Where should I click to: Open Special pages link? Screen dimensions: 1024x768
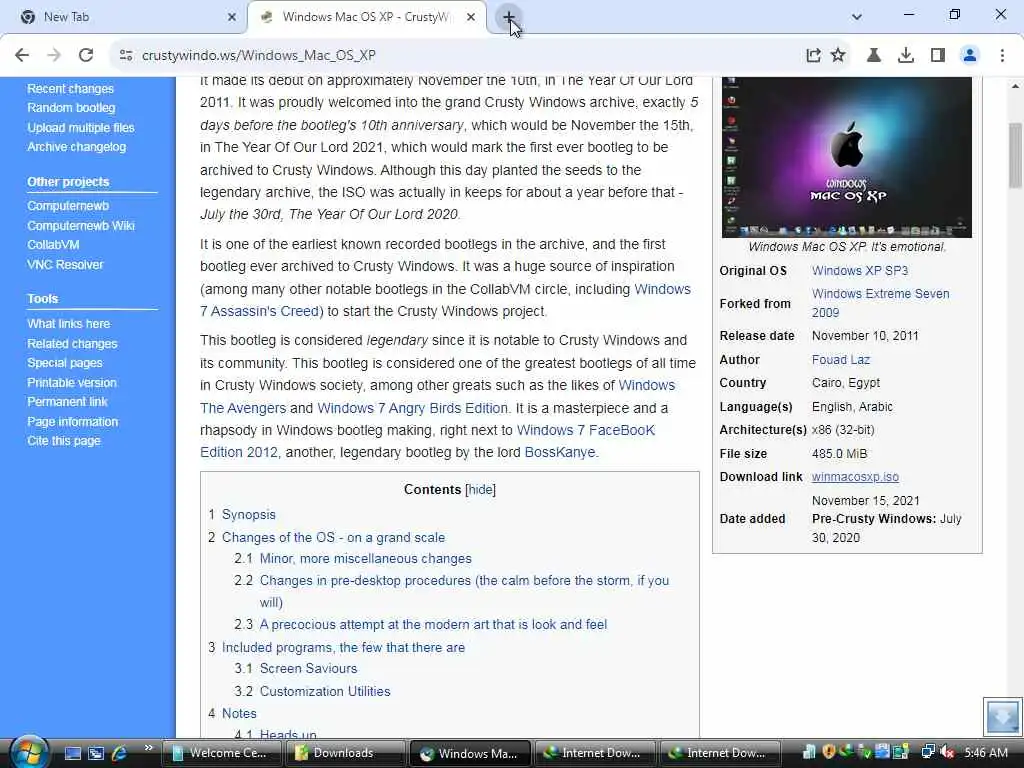(x=65, y=363)
